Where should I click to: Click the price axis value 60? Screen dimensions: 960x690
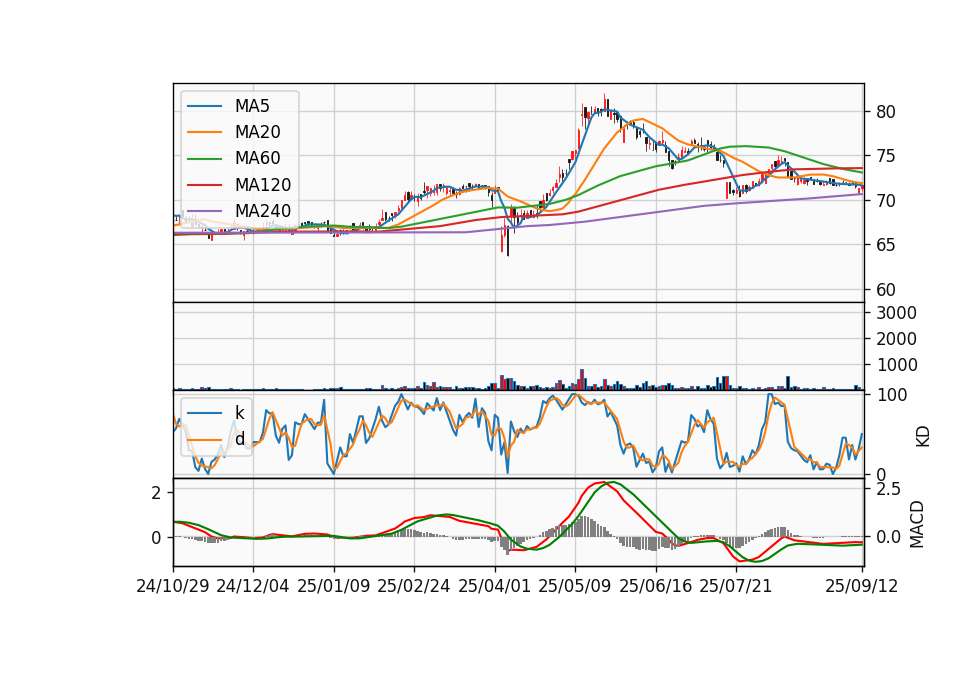click(x=885, y=290)
